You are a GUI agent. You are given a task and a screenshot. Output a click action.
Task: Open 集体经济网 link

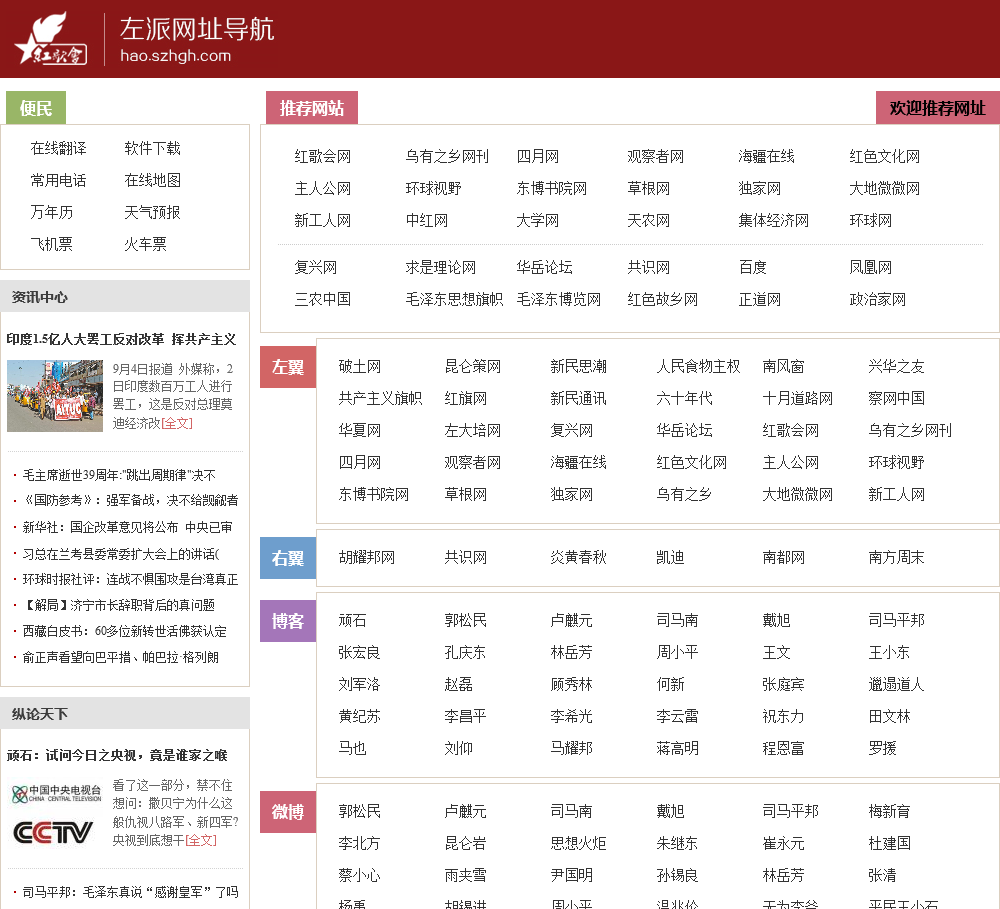pos(774,221)
